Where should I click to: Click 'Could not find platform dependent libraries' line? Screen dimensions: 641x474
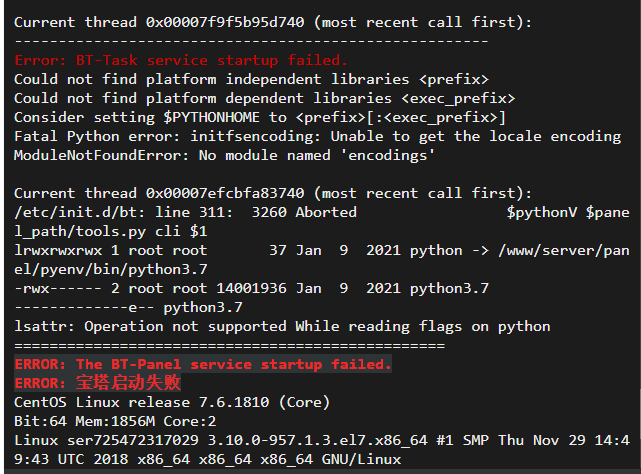[264, 99]
